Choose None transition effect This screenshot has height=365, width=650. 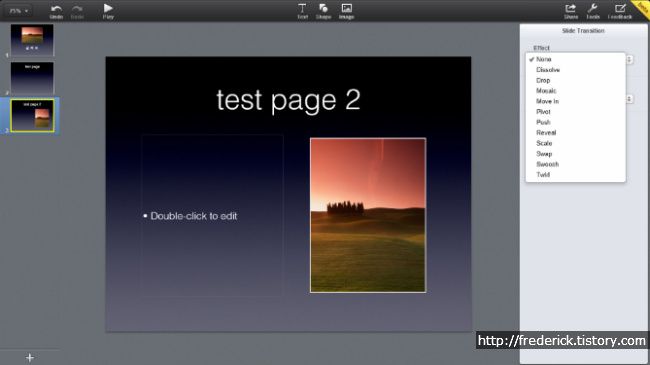(575, 59)
